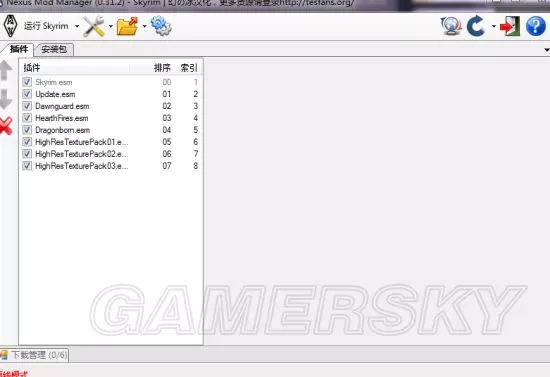Switch to the 插件 tab
This screenshot has height=377, width=550.
click(18, 49)
